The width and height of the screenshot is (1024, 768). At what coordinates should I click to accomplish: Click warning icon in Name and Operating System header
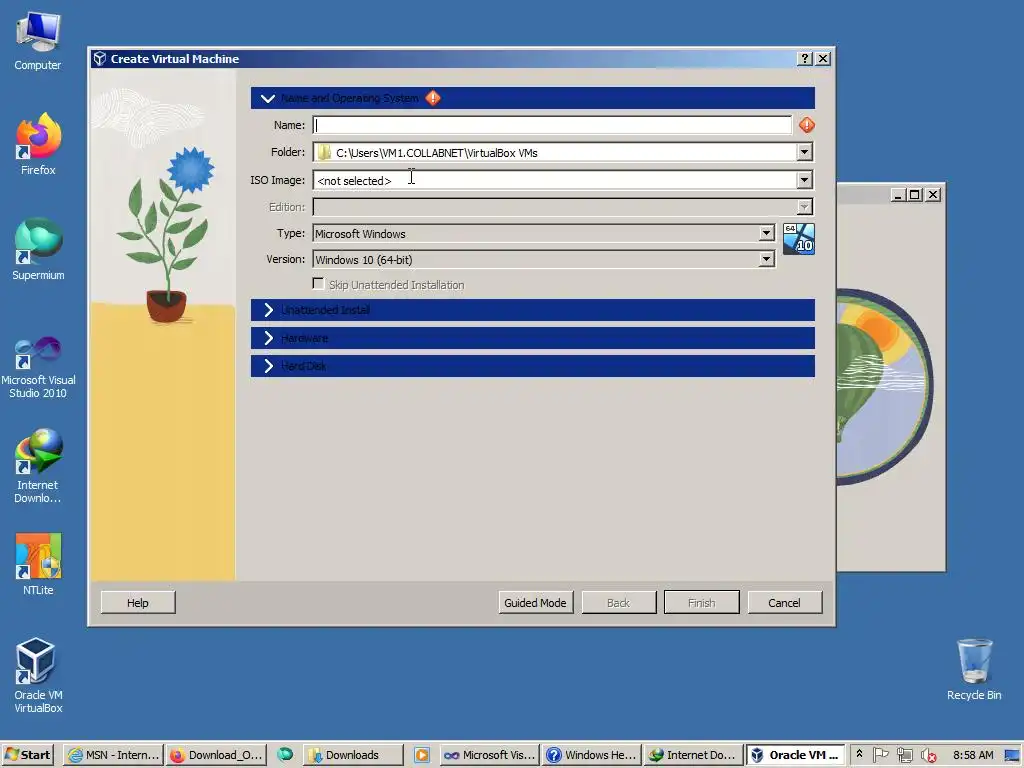point(433,98)
